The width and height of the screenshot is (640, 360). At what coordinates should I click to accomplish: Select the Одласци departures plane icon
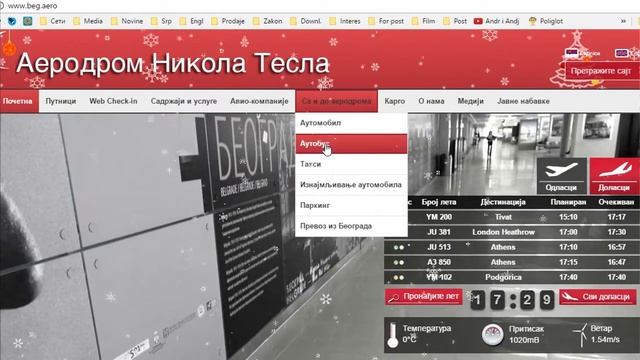[561, 176]
